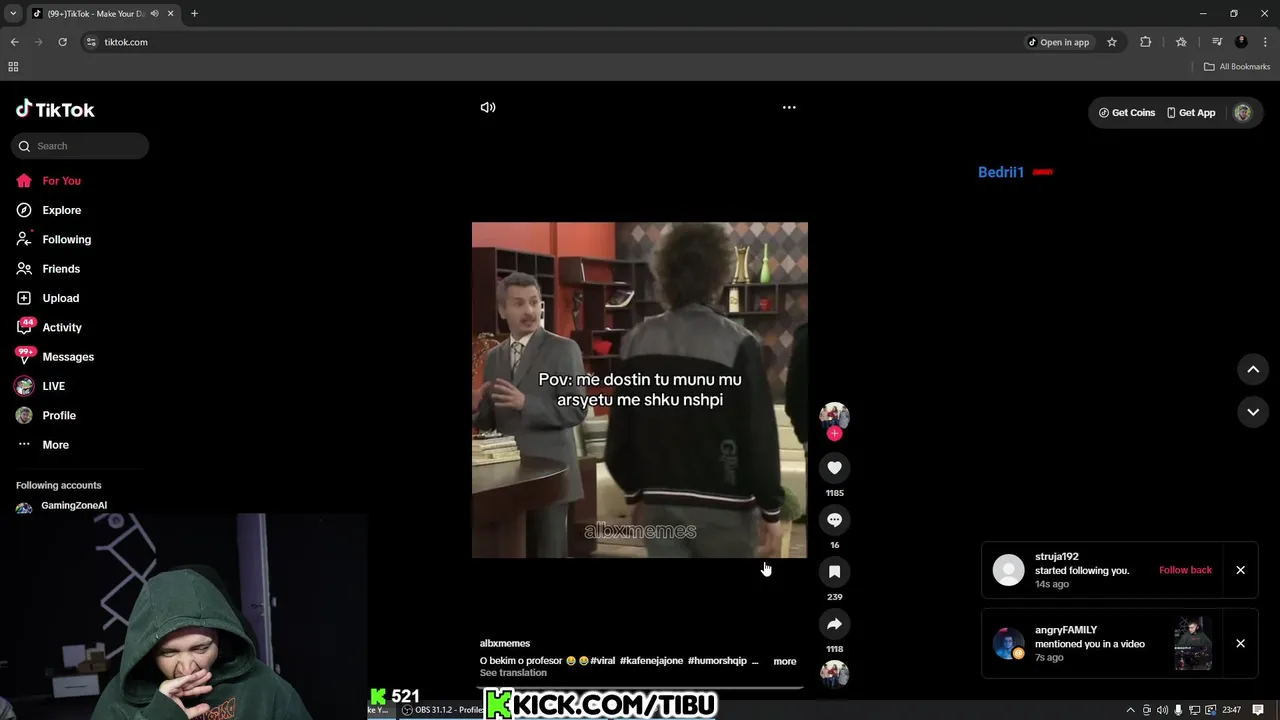Go to previous video with up arrow
The height and width of the screenshot is (720, 1280).
1253,369
